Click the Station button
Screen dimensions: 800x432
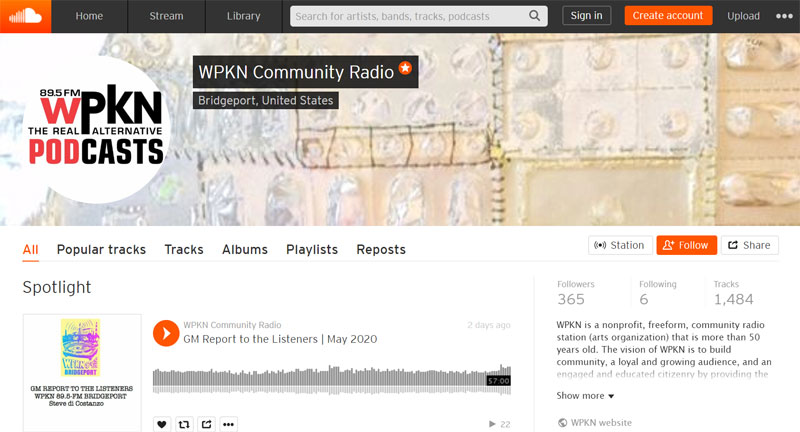tap(620, 245)
